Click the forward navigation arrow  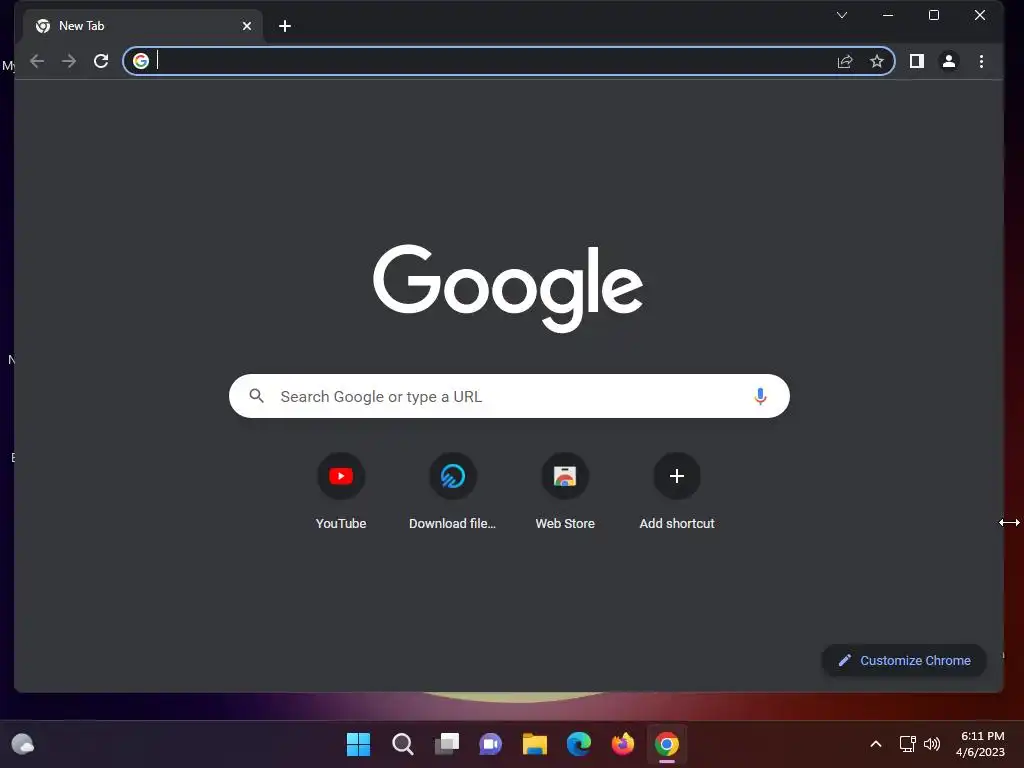(69, 61)
